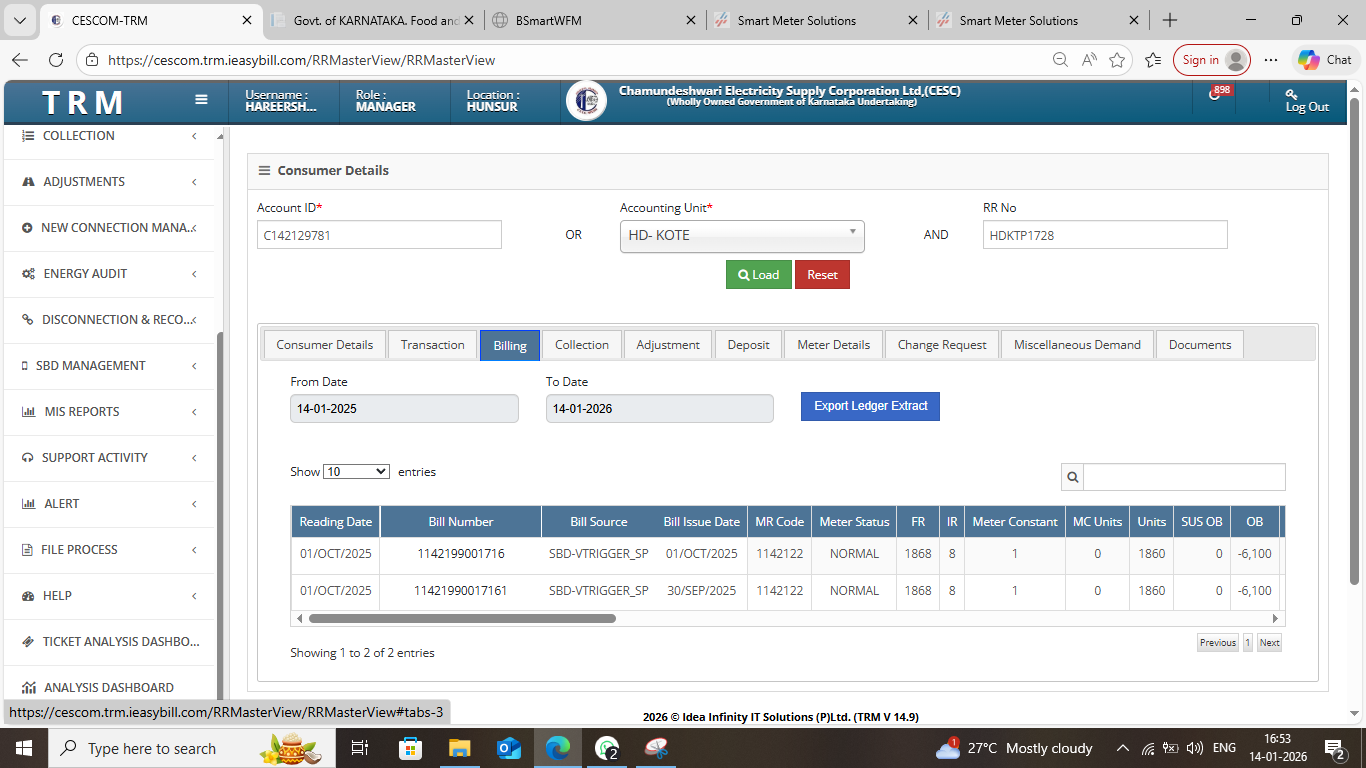Click the Ticket Analysis Dashboard sidebar icon
Screen dimensions: 1366x768
pos(28,642)
